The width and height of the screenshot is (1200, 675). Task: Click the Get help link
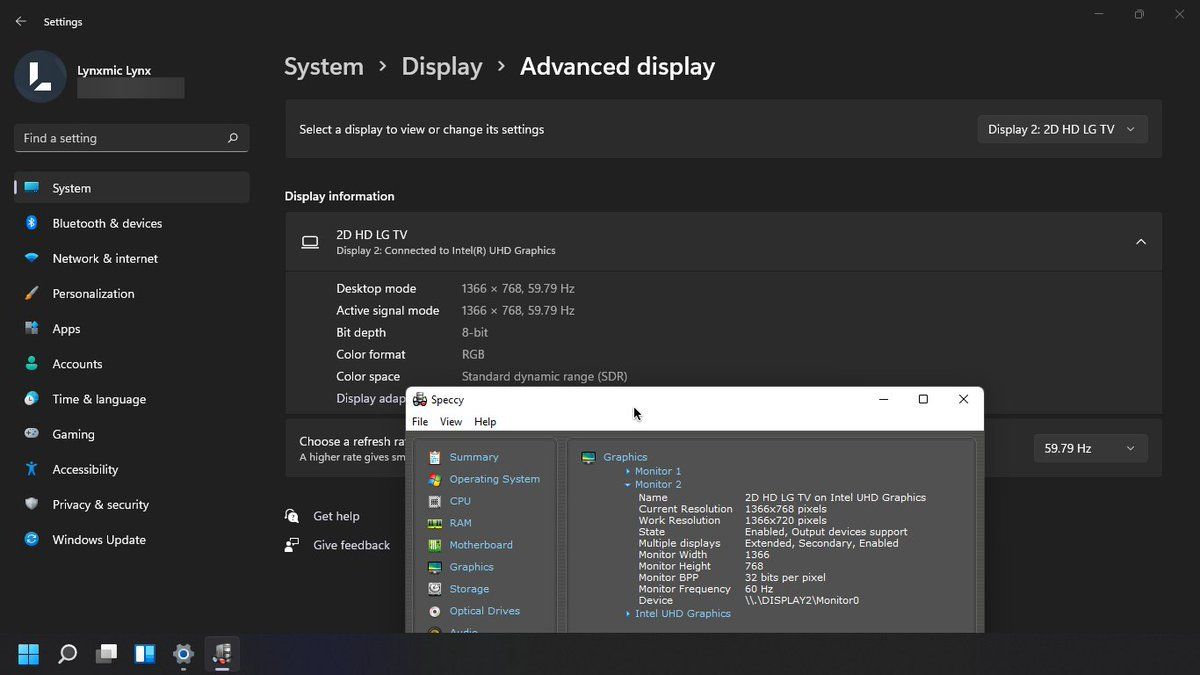pyautogui.click(x=336, y=516)
